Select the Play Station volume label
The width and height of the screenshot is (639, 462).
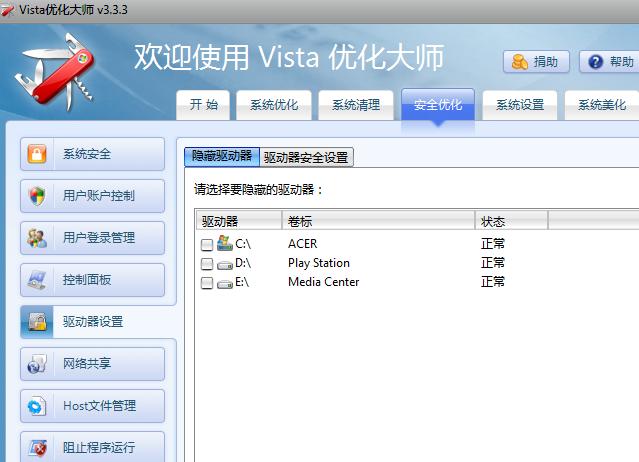click(x=319, y=263)
